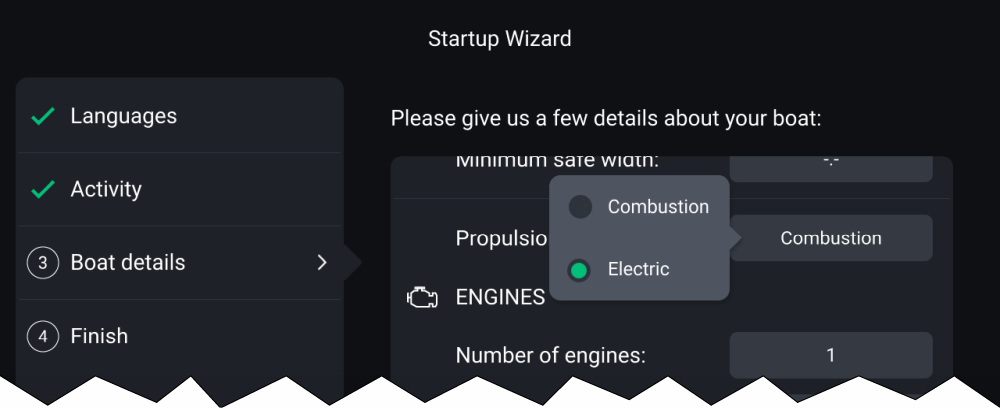The image size is (1000, 408).
Task: Click the Propulsion setting label
Action: [502, 239]
